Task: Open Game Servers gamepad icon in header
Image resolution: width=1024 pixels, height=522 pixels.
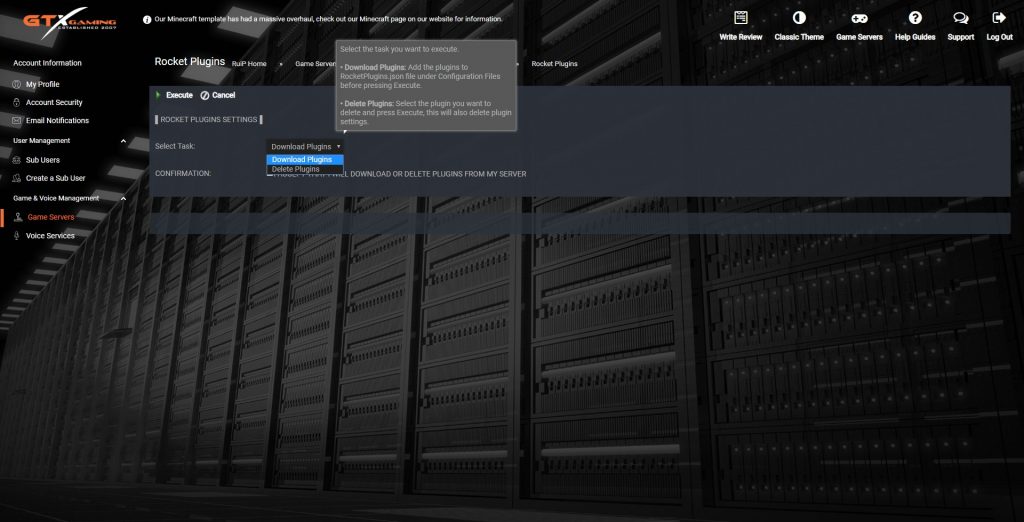Action: (x=859, y=18)
